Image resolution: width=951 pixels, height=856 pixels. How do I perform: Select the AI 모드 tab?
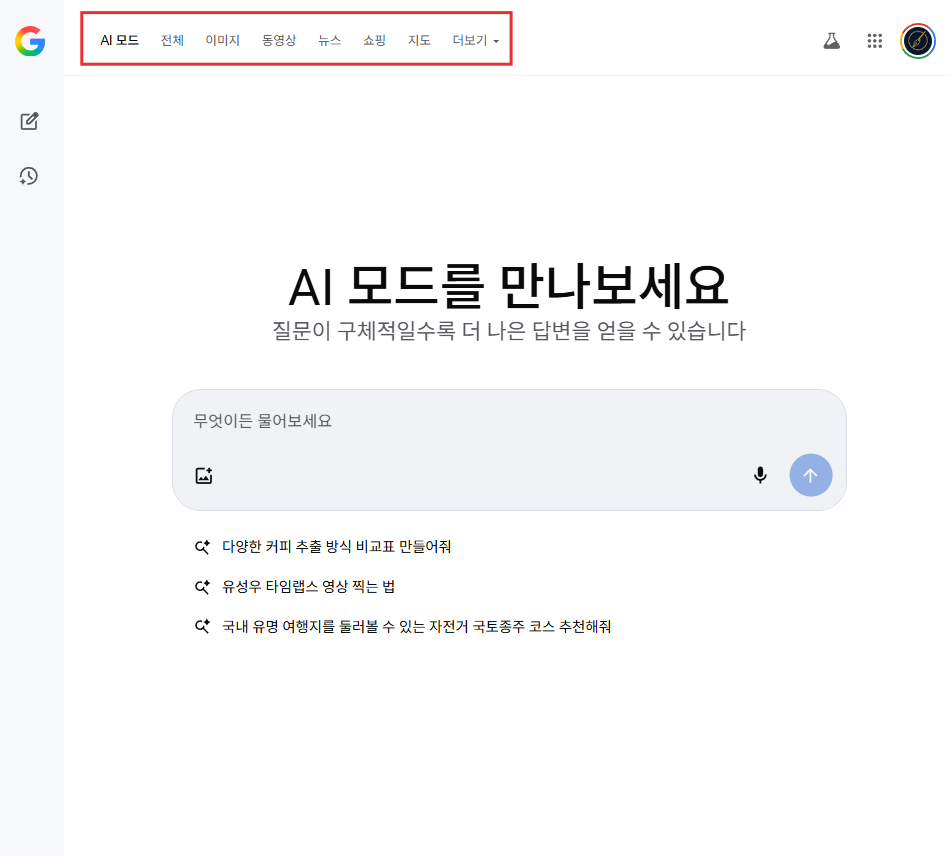120,41
